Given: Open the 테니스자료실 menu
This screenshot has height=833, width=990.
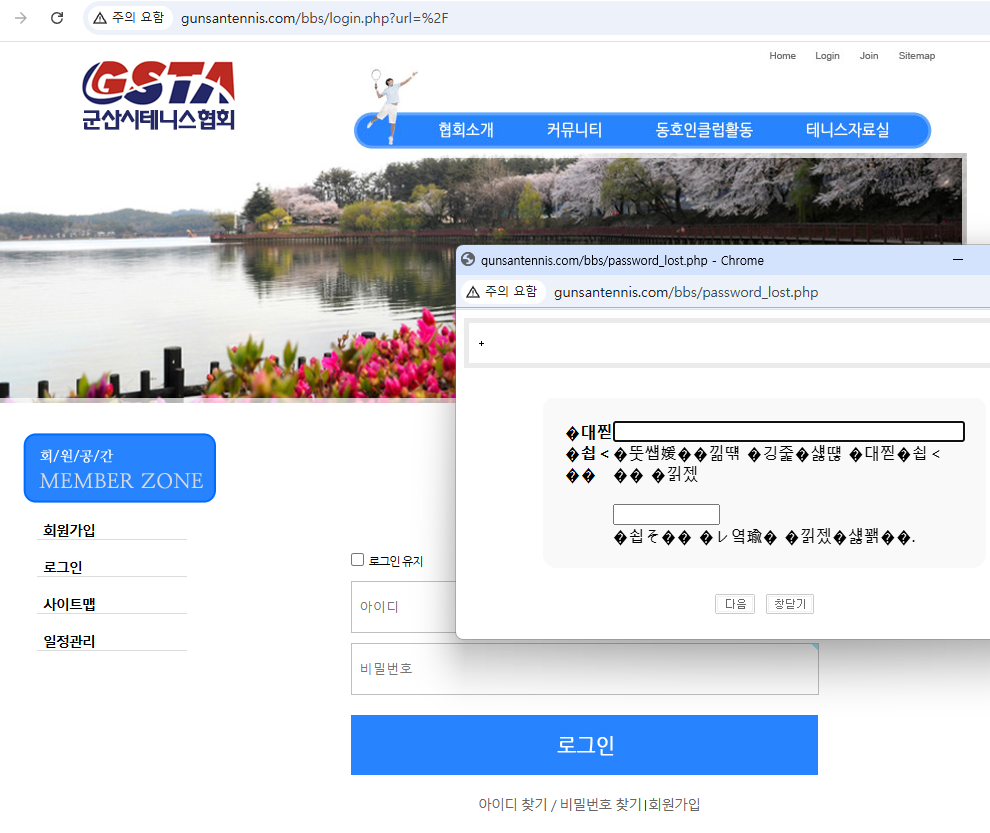Looking at the screenshot, I should (x=849, y=130).
